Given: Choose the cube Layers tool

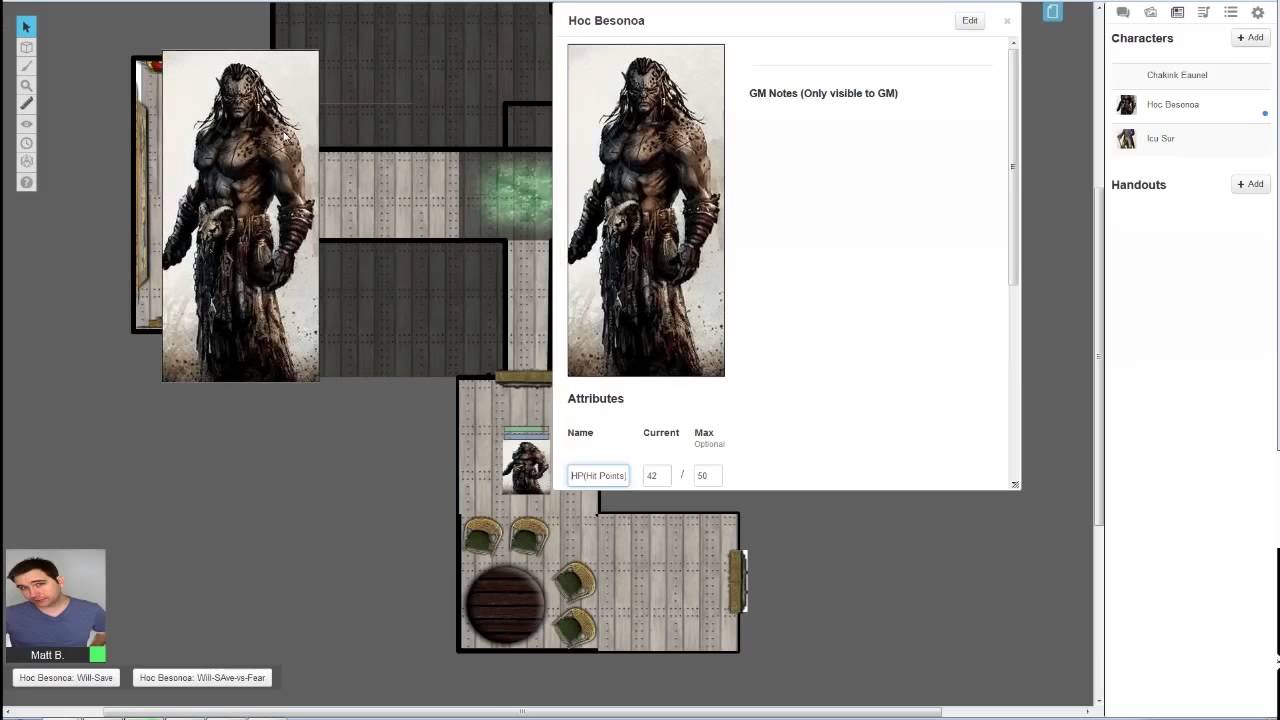Looking at the screenshot, I should click(x=26, y=47).
